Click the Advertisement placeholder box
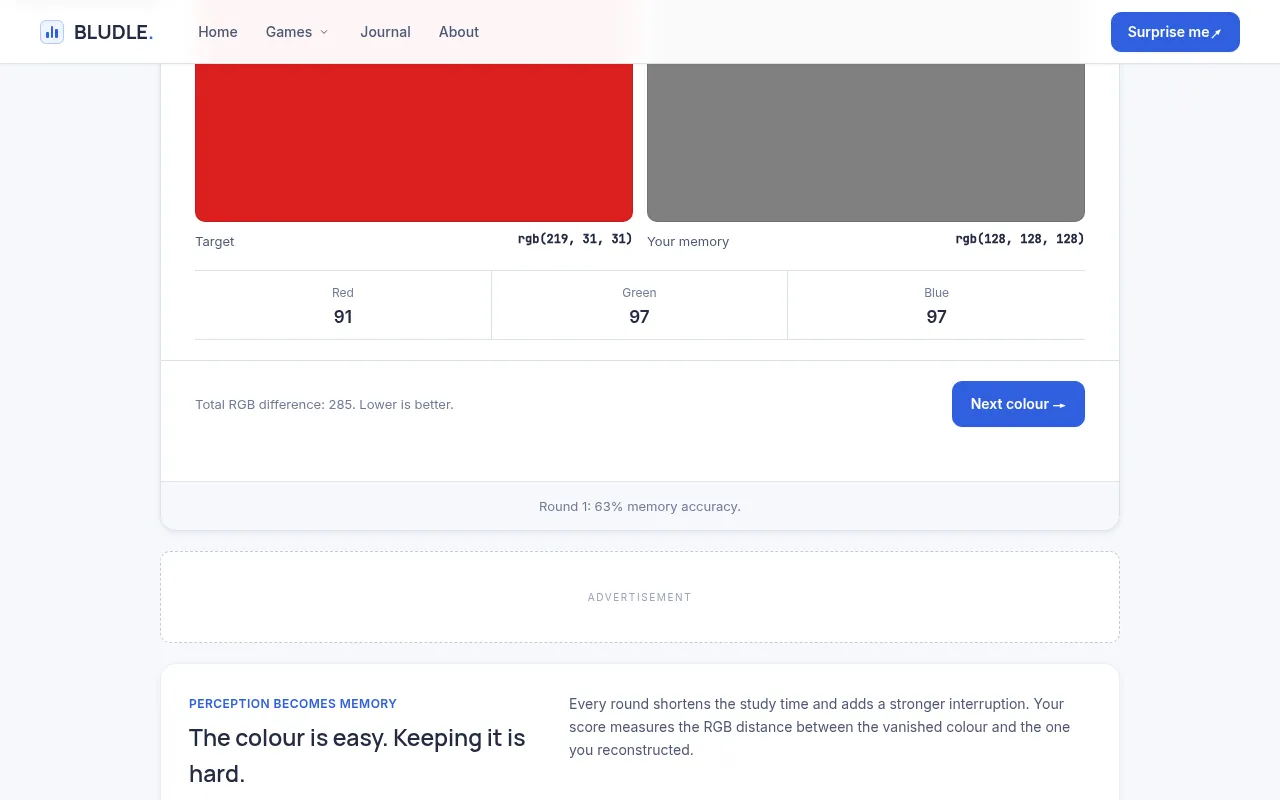 [x=640, y=597]
